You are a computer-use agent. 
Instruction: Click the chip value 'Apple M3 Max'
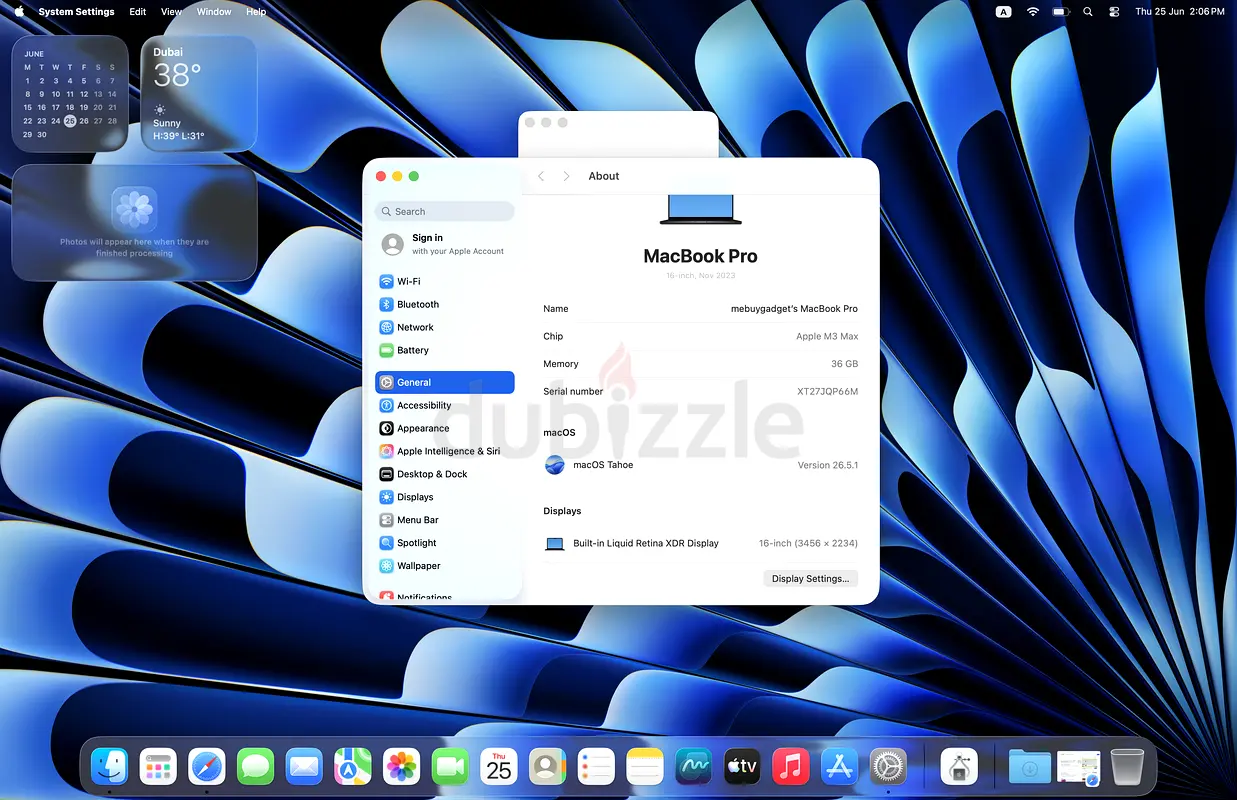pyautogui.click(x=827, y=336)
